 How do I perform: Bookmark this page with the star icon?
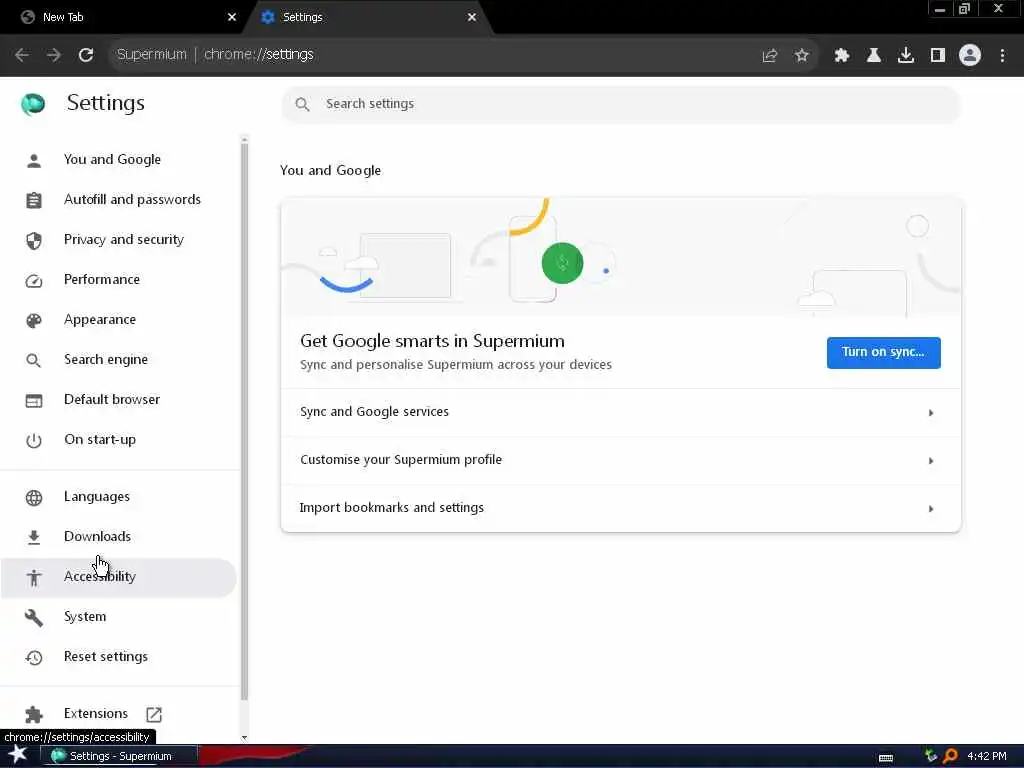click(x=801, y=56)
